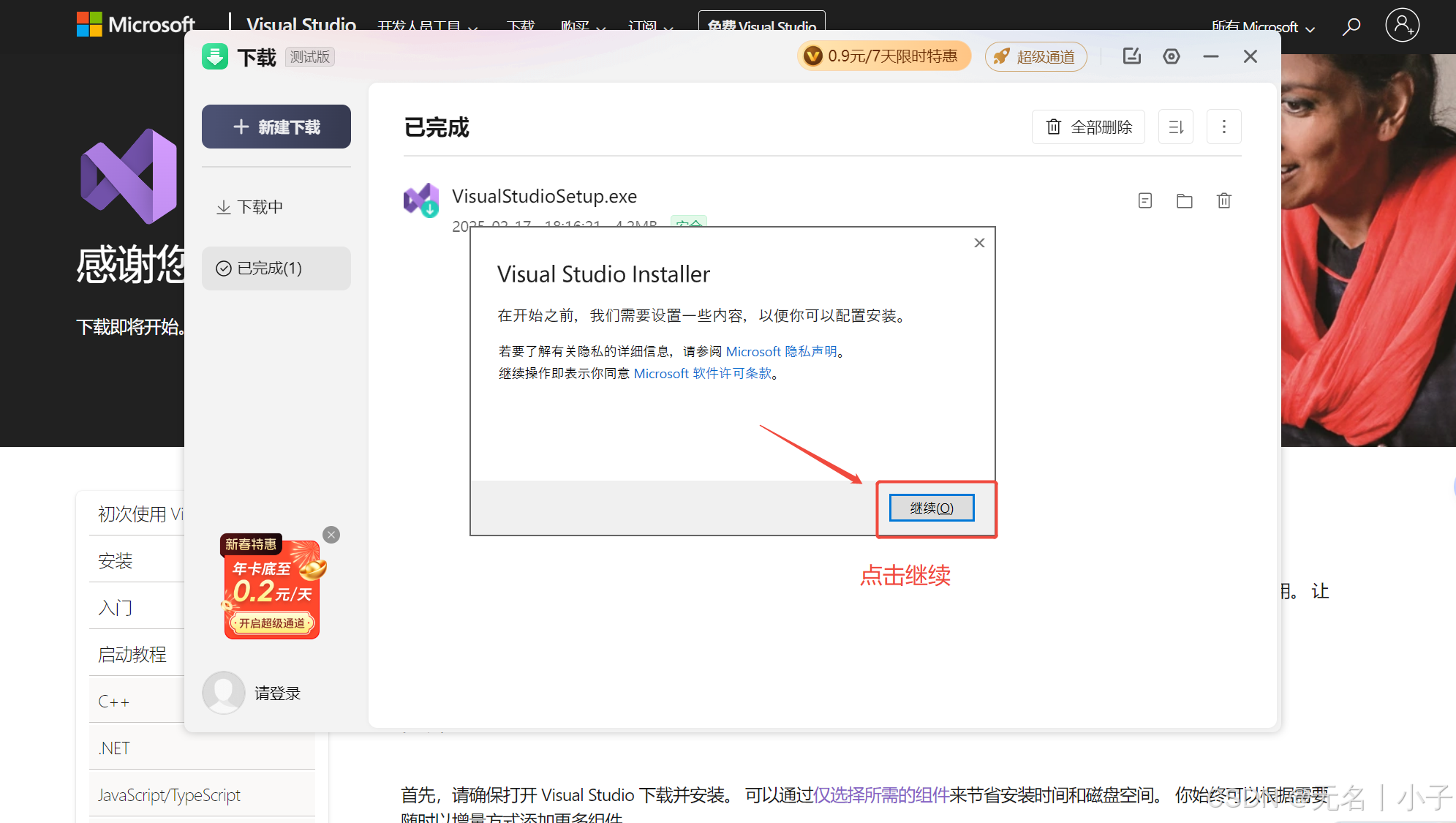The image size is (1456, 823).
Task: Click the Microsoft search magnifier icon
Action: click(1351, 26)
